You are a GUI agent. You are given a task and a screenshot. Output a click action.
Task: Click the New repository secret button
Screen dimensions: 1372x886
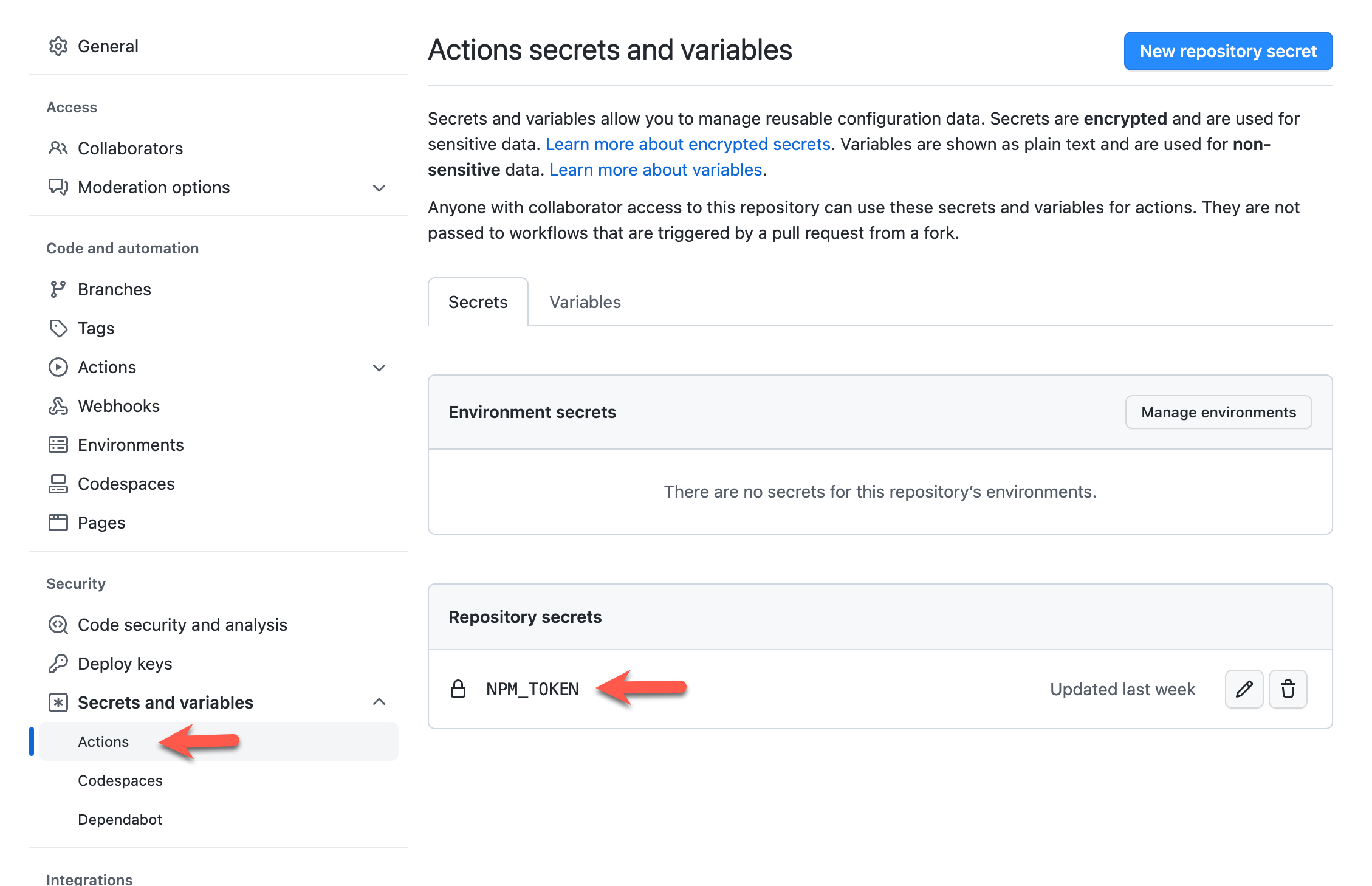pos(1227,51)
